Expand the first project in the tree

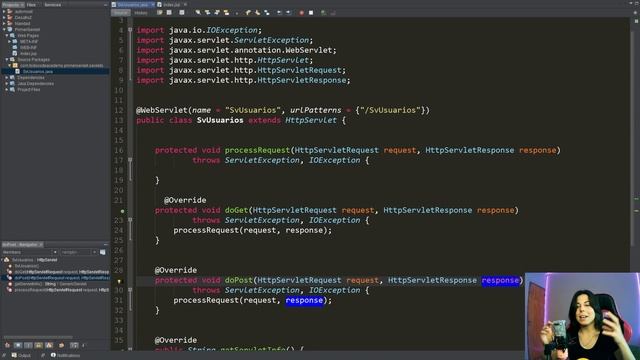pos(4,11)
